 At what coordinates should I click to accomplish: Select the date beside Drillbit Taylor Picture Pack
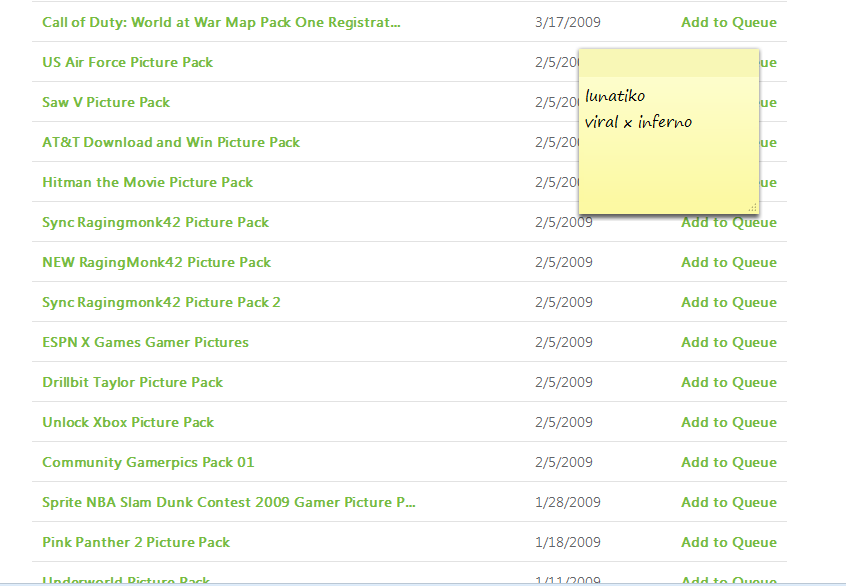point(564,382)
